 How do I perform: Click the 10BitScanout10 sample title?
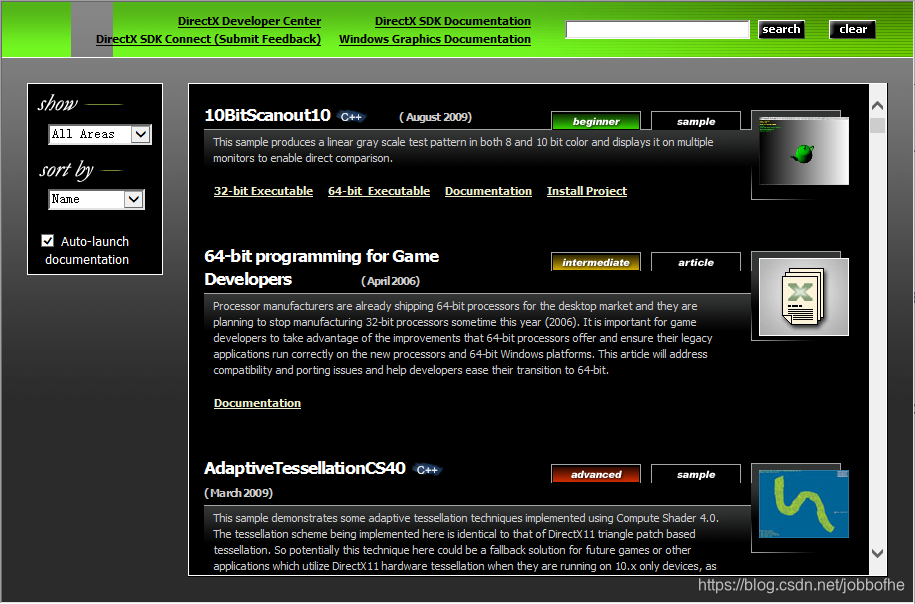click(x=268, y=115)
